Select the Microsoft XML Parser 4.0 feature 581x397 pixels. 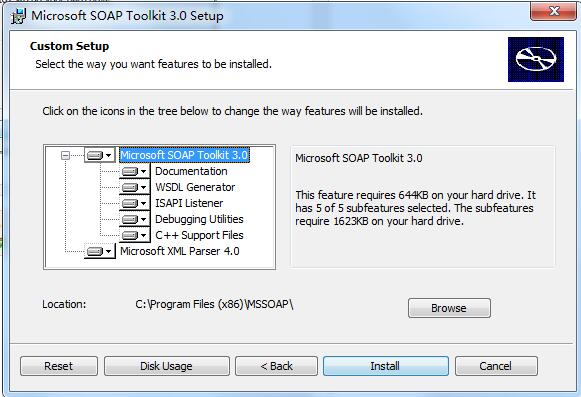click(180, 251)
